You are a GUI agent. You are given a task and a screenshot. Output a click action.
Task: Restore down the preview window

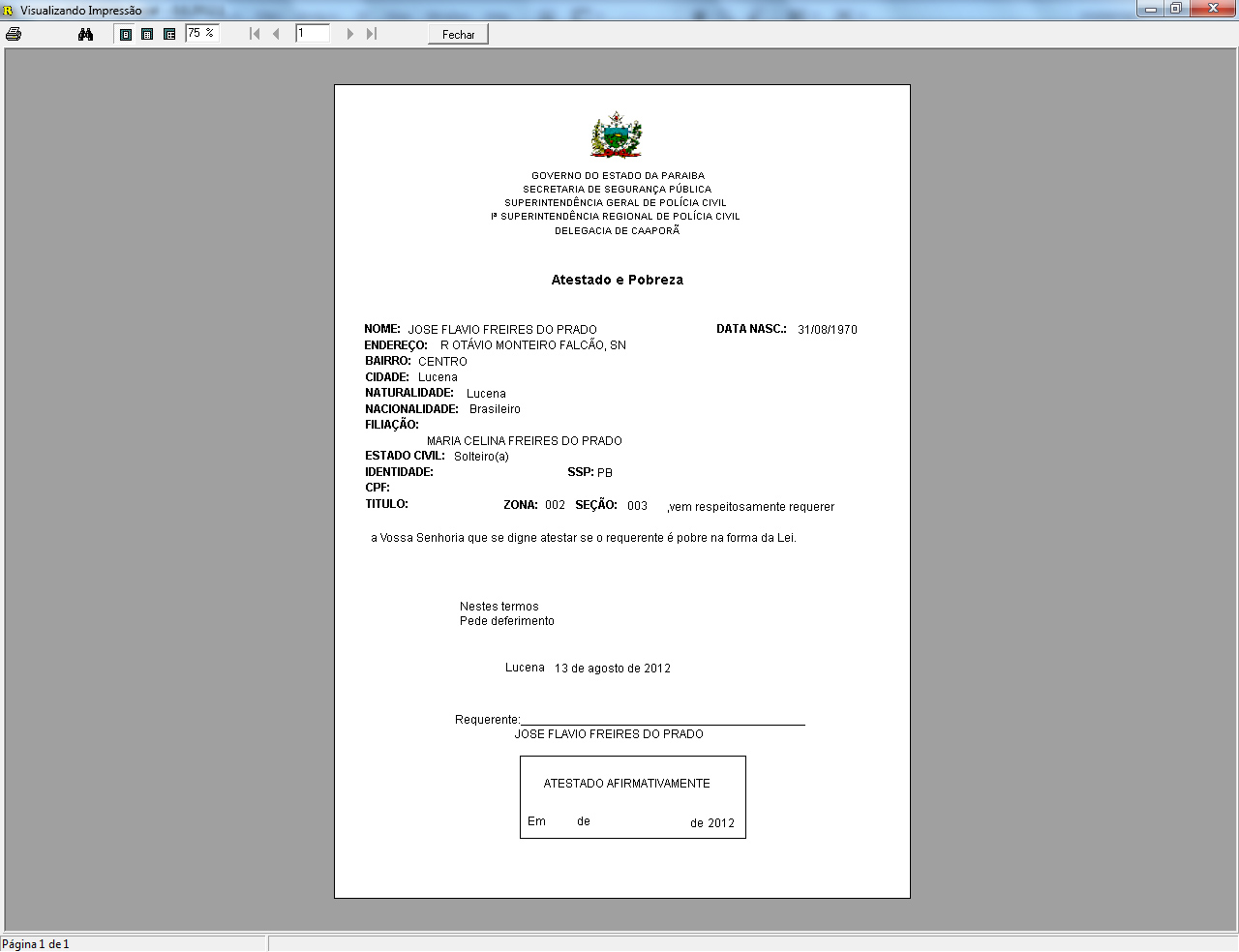[1176, 9]
